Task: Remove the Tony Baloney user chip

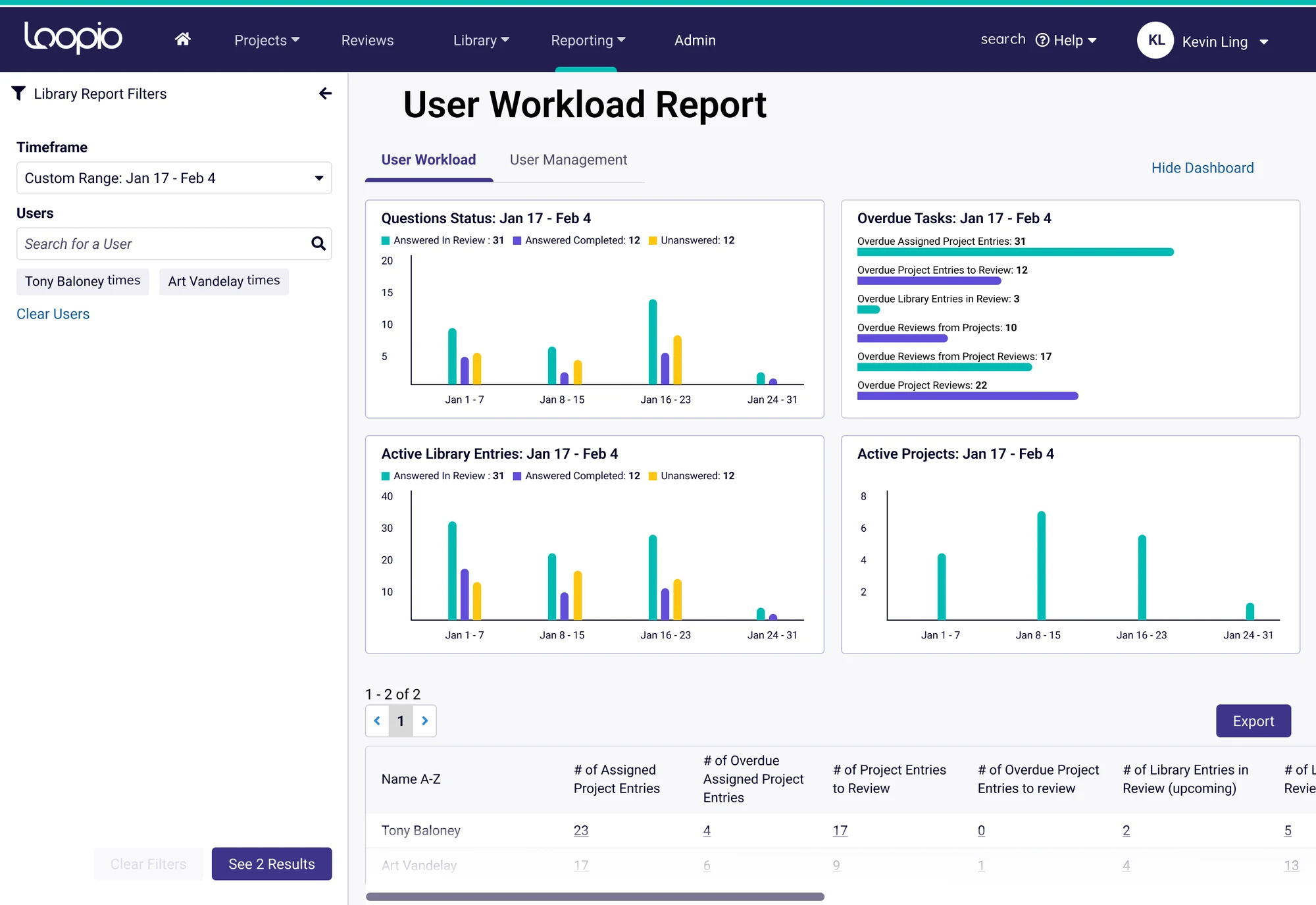Action: (124, 280)
